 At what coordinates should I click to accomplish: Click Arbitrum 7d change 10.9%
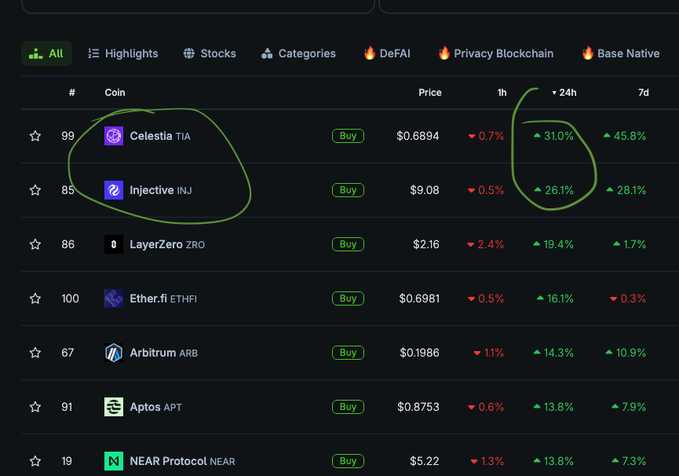pyautogui.click(x=626, y=353)
